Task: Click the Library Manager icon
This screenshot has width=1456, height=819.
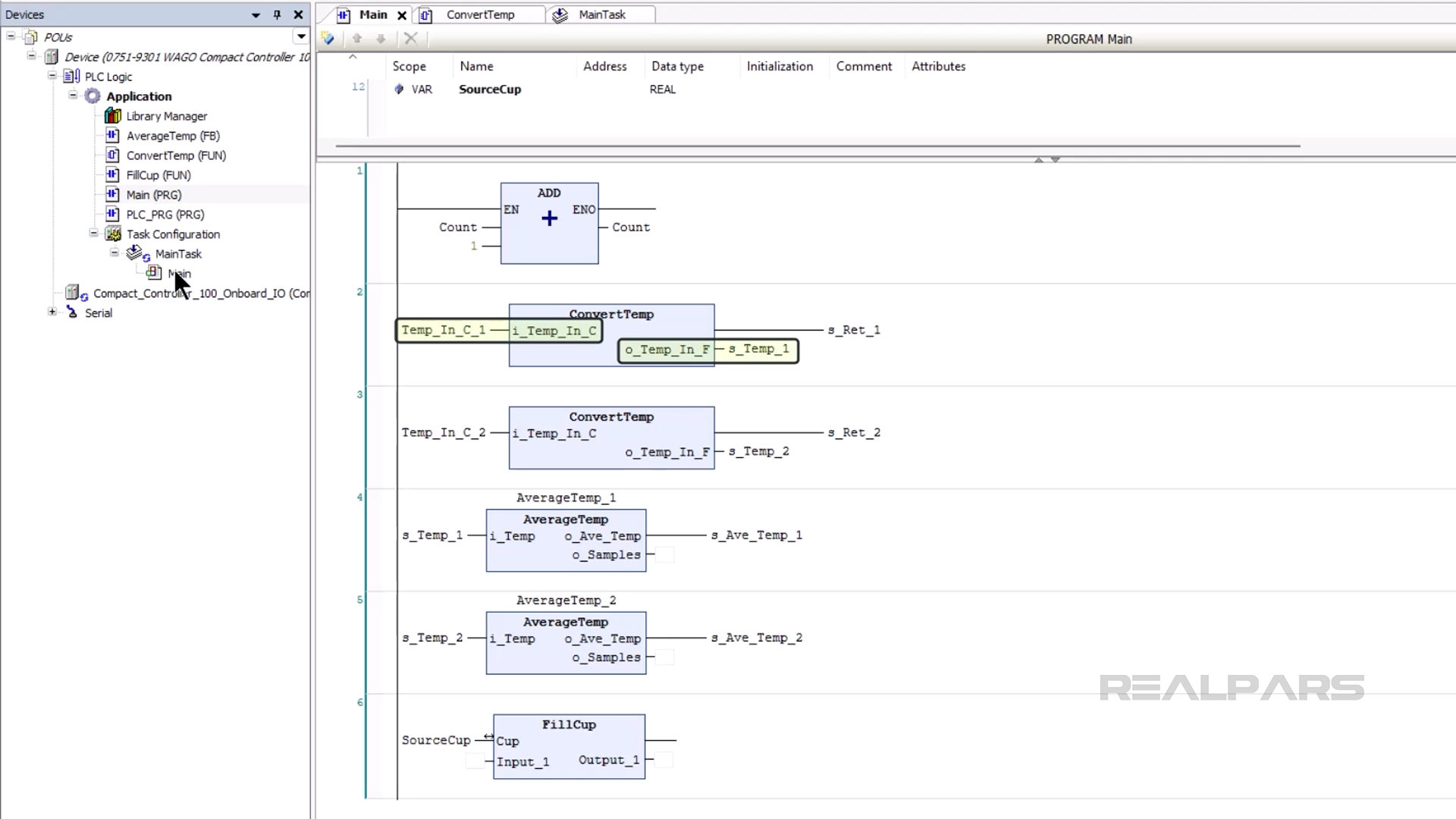Action: tap(113, 115)
